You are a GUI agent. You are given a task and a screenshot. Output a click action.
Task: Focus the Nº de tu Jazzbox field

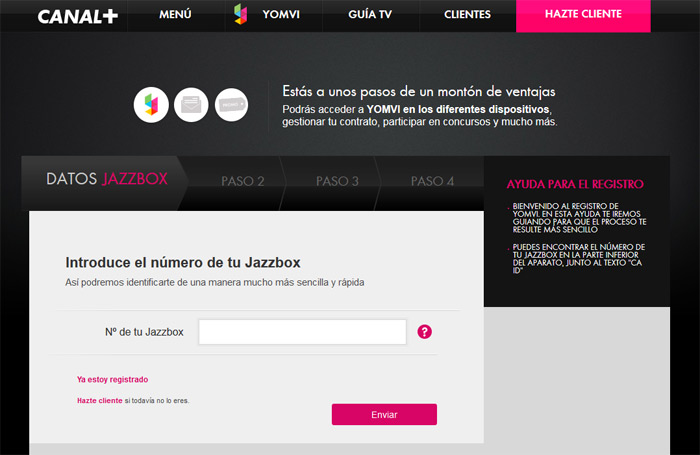click(x=302, y=332)
